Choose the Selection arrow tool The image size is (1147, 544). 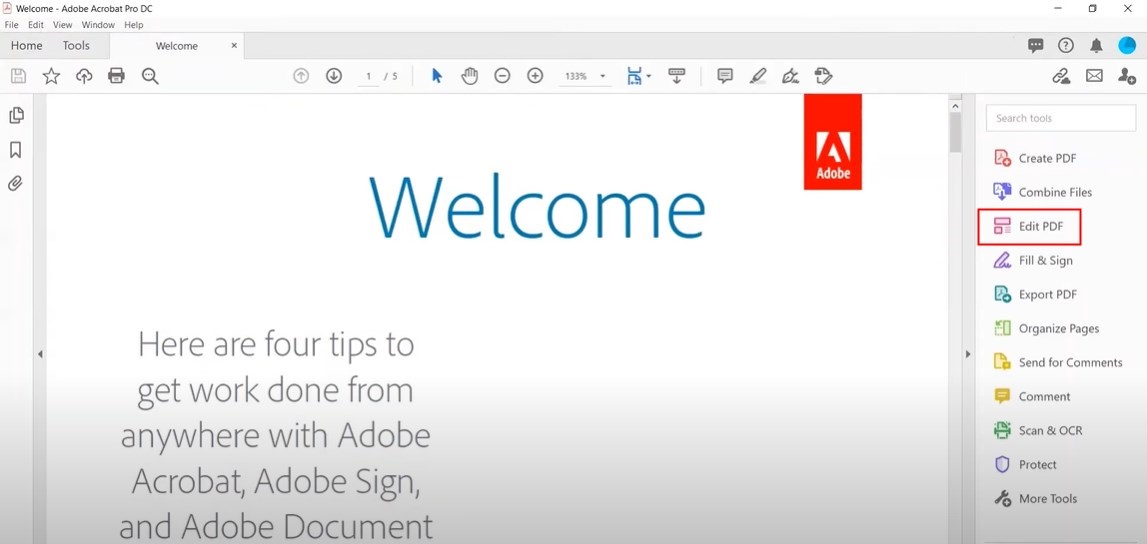coord(437,75)
